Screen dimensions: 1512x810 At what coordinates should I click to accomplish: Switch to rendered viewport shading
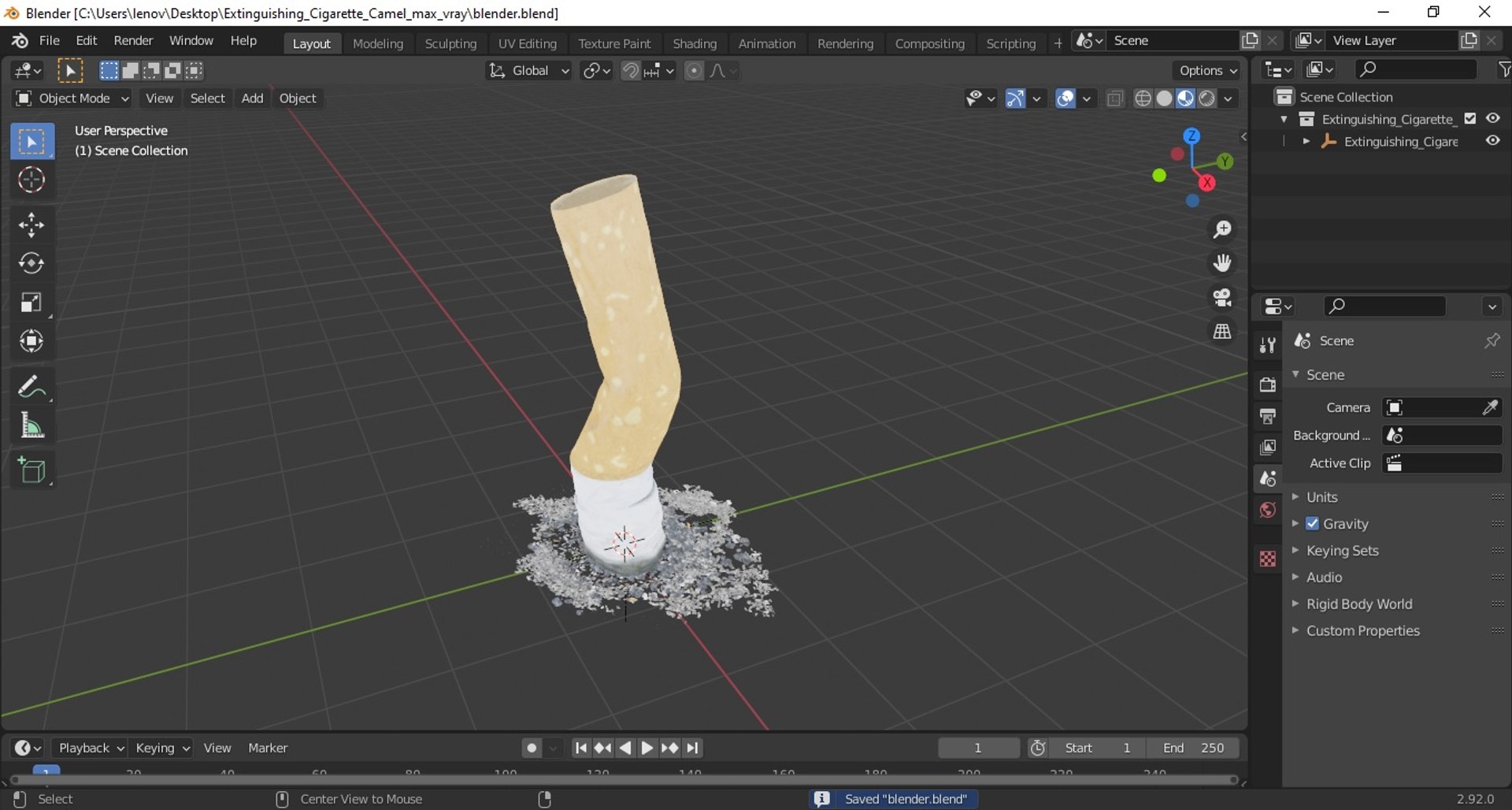click(1207, 98)
